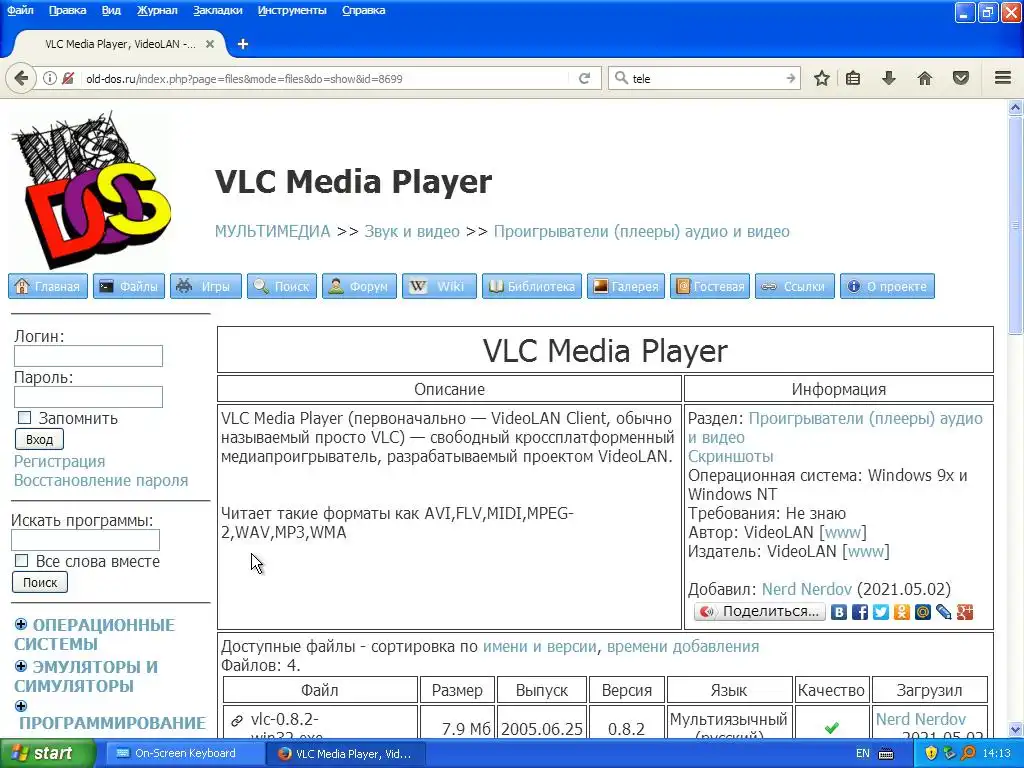Click the Пароль input field
The height and width of the screenshot is (768, 1024).
[x=88, y=397]
